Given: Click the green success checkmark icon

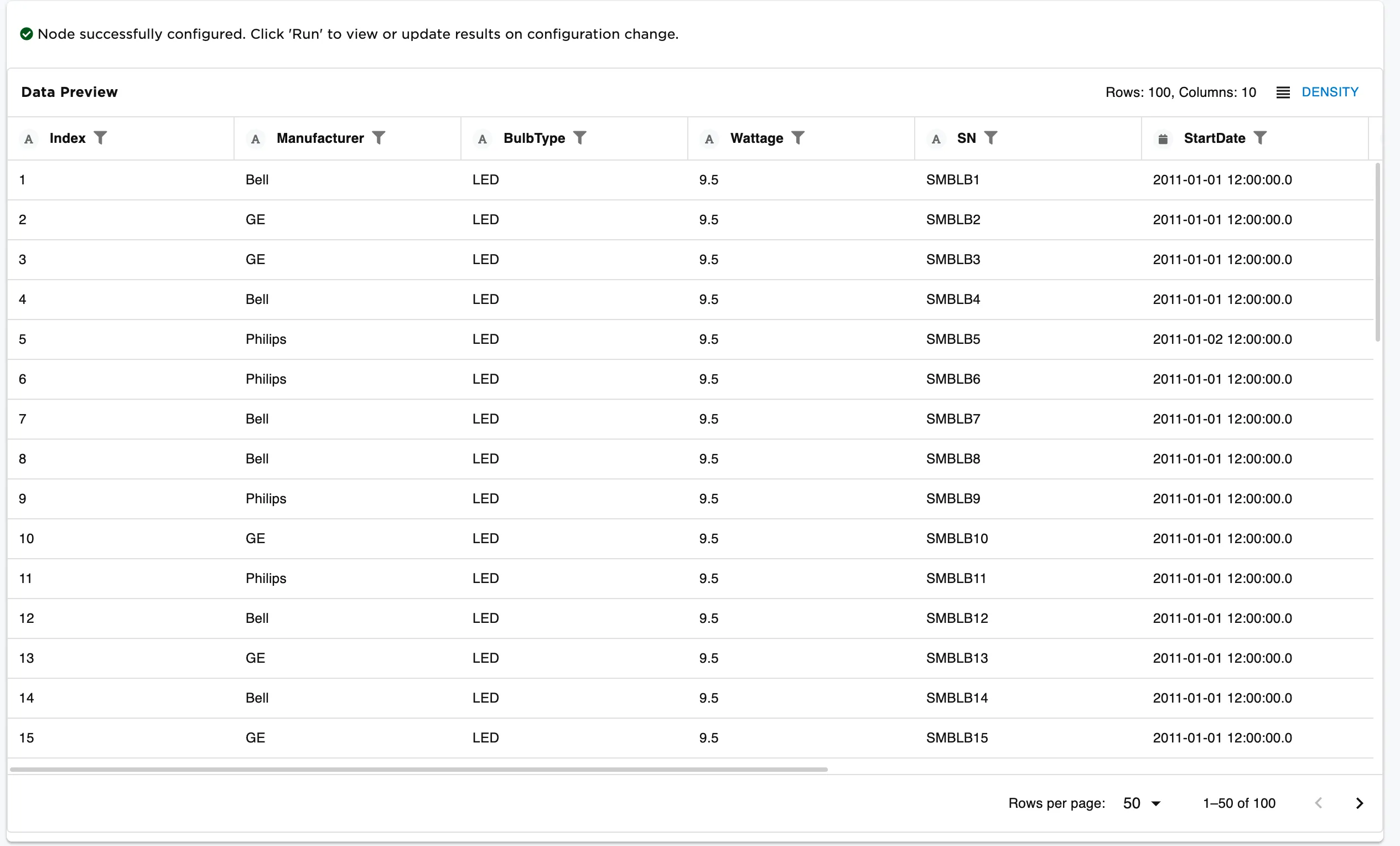Looking at the screenshot, I should click(x=26, y=34).
